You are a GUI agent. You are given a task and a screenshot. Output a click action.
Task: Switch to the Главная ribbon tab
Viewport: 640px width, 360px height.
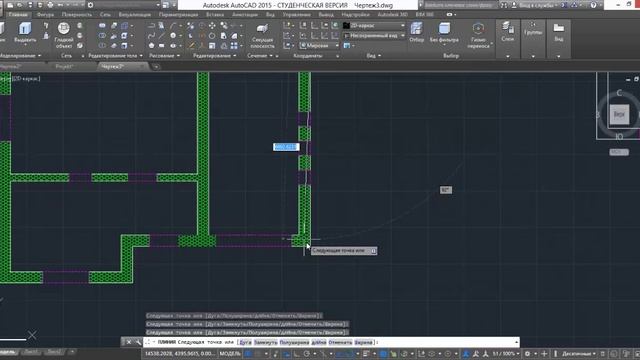[x=18, y=14]
